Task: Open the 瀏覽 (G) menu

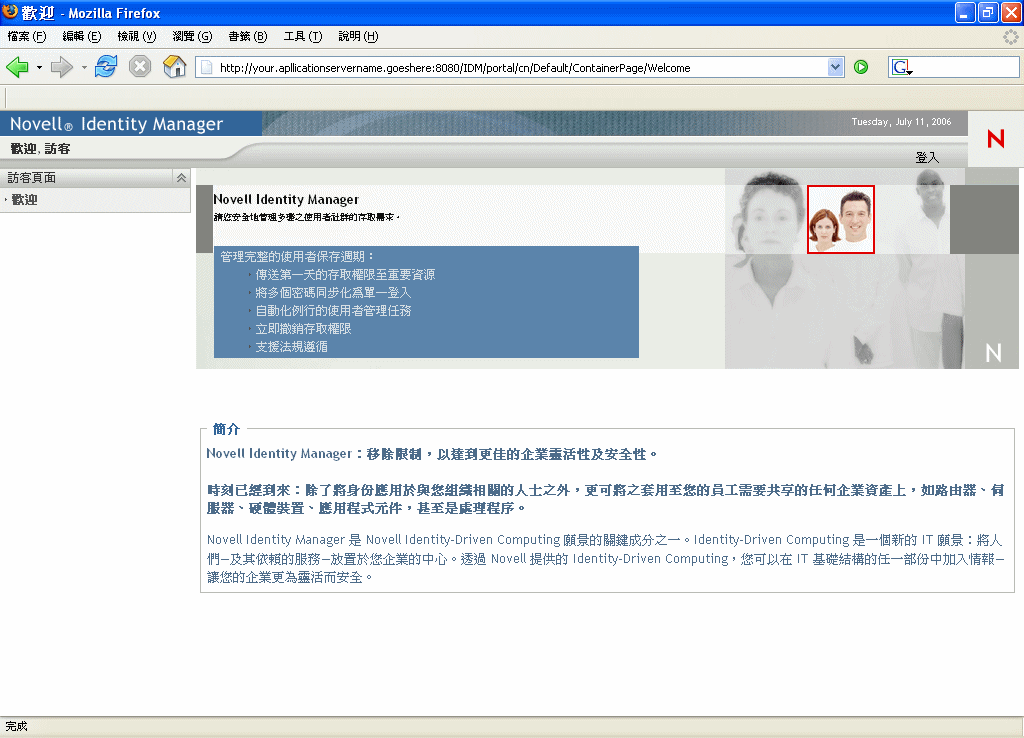Action: click(x=192, y=37)
